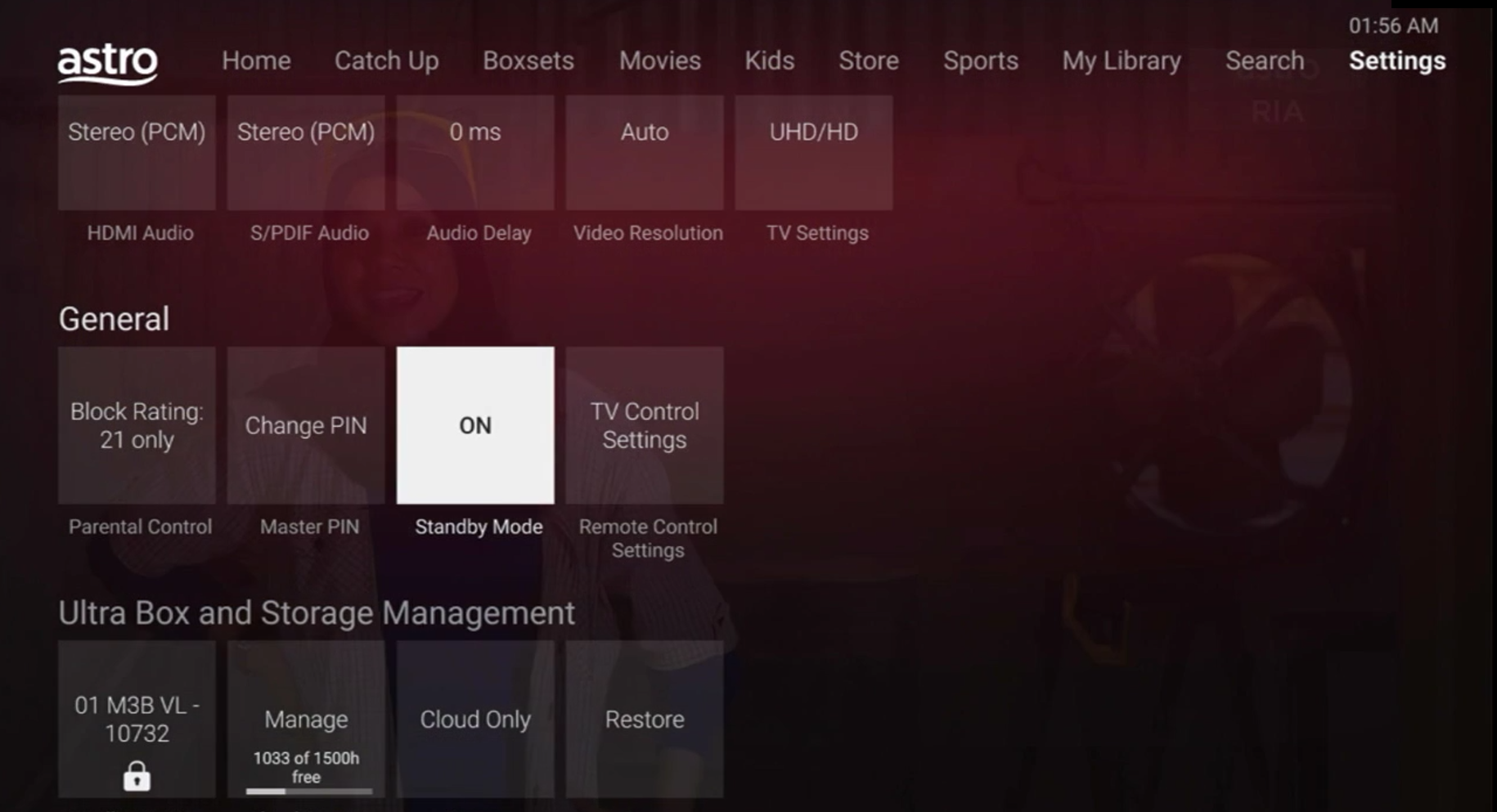
Task: Click the General section heading
Action: [x=114, y=319]
